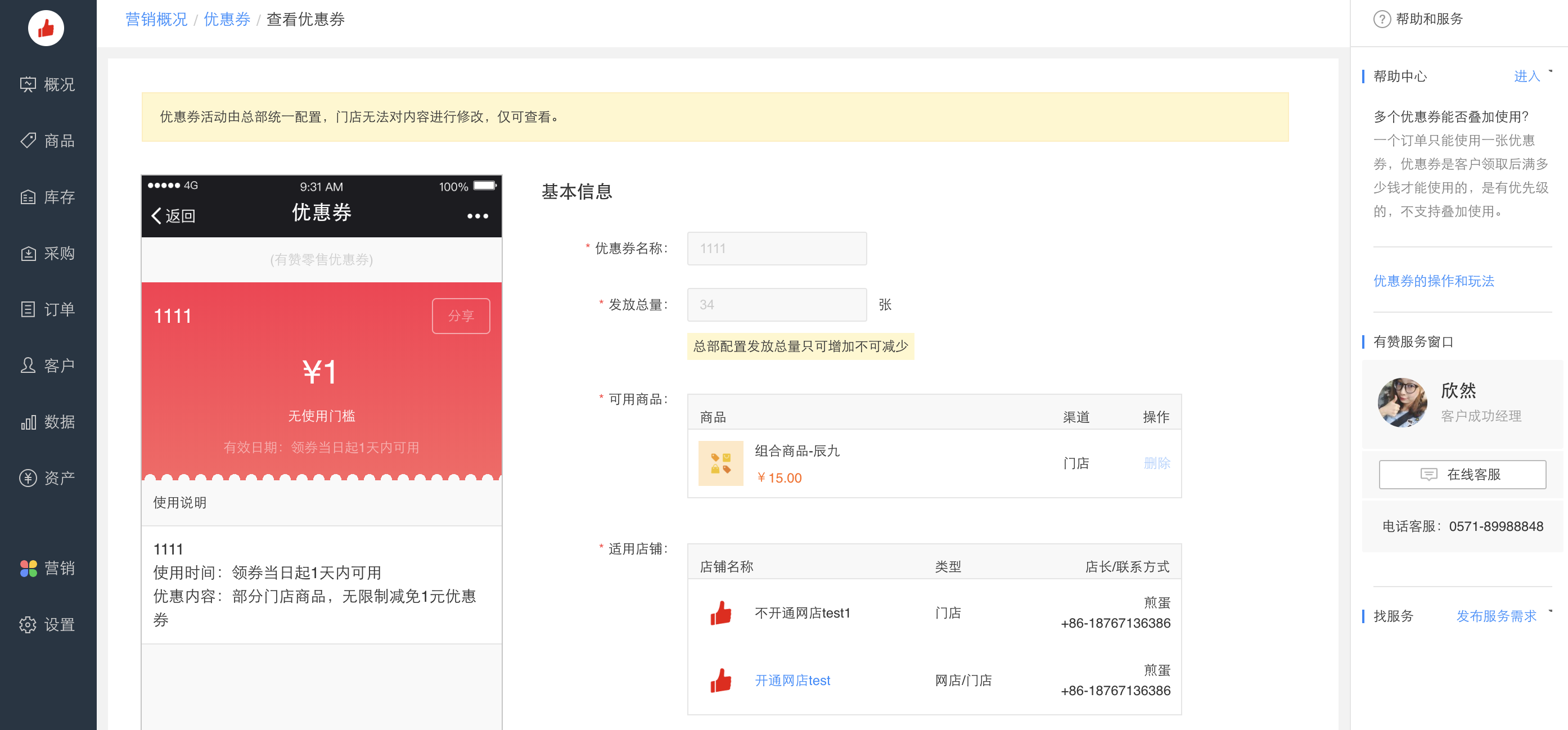Open the 库存 inventory icon in sidebar

28,197
